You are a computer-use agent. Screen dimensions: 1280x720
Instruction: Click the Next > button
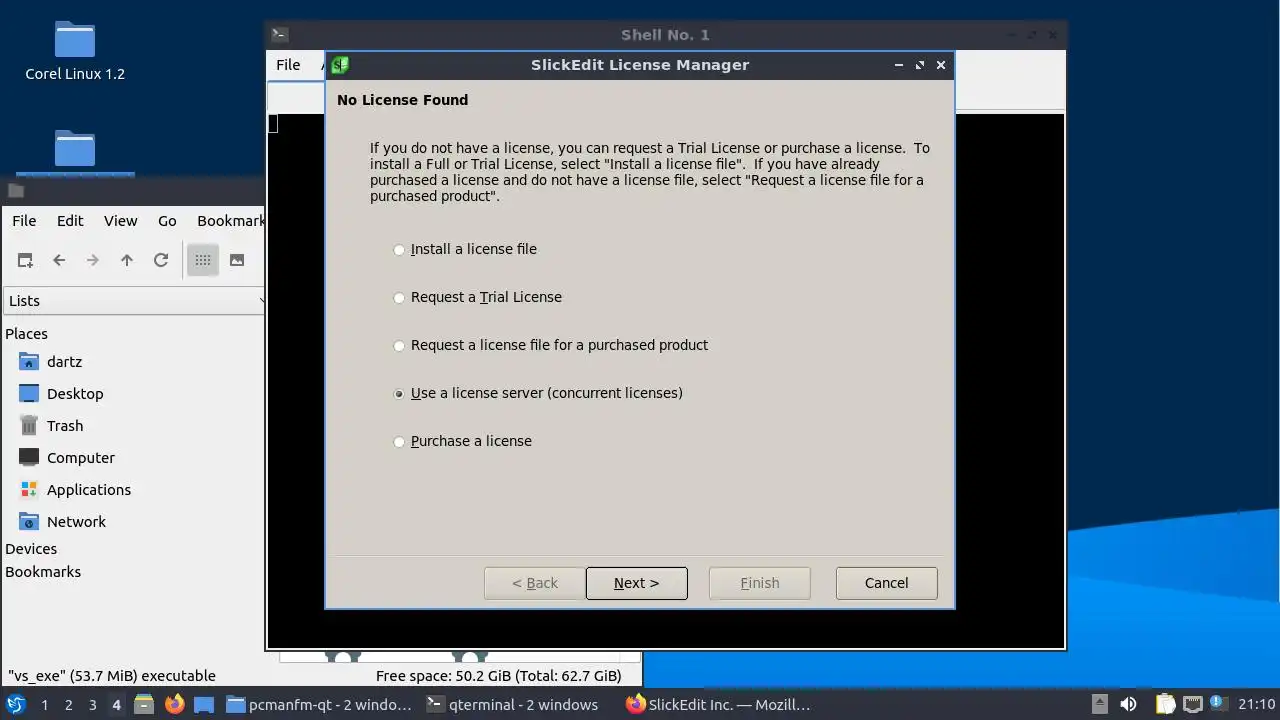pyautogui.click(x=636, y=583)
